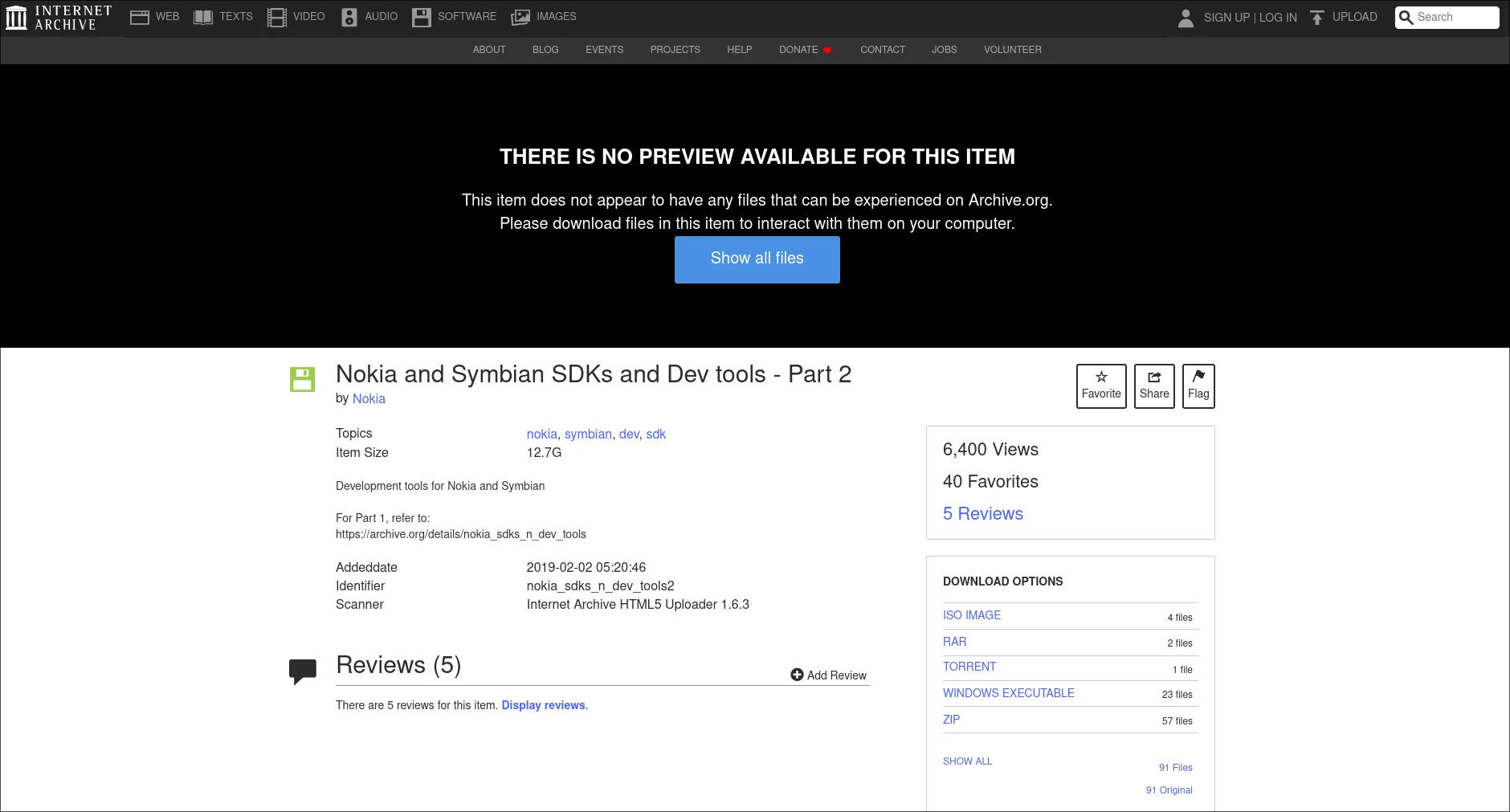Click the Internet Archive logo
The image size is (1510, 812).
point(57,17)
